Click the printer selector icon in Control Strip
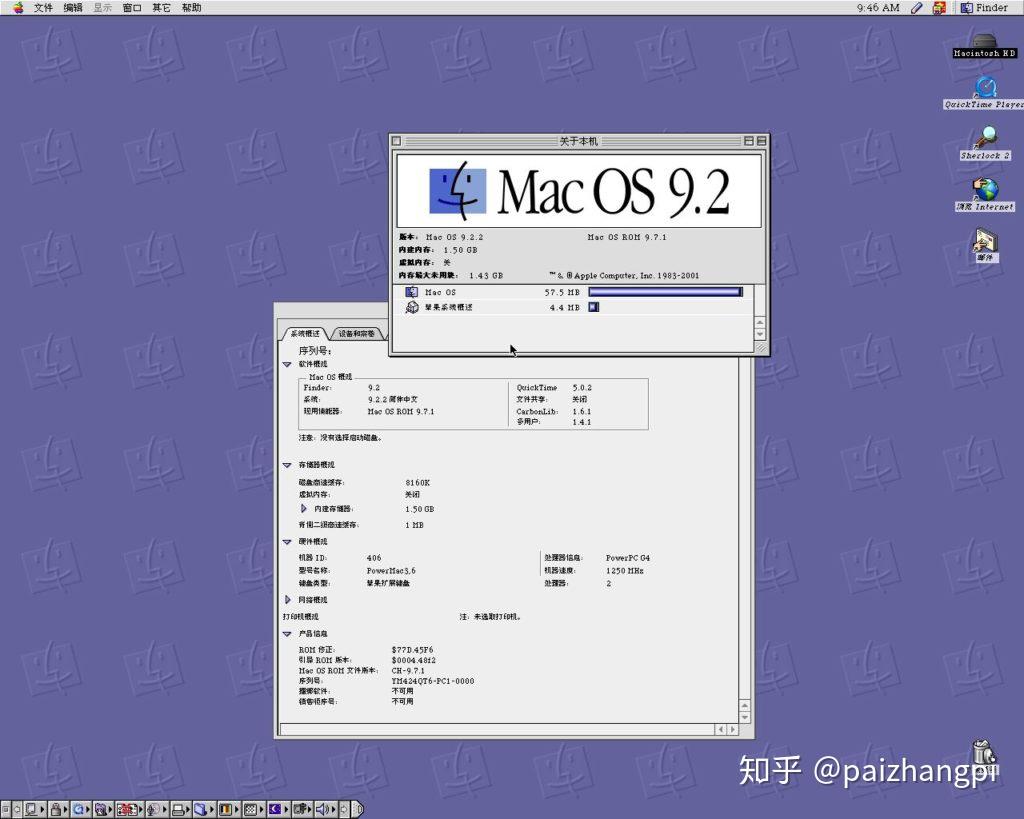Image resolution: width=1024 pixels, height=819 pixels. pos(179,809)
